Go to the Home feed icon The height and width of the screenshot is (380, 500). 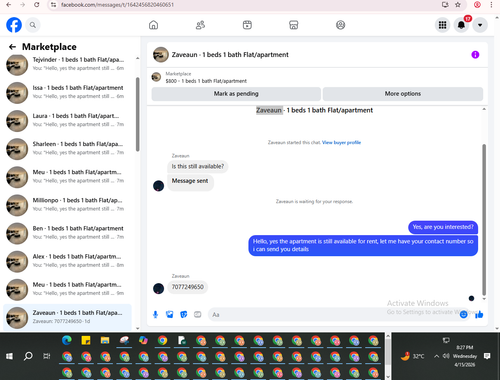tap(153, 25)
